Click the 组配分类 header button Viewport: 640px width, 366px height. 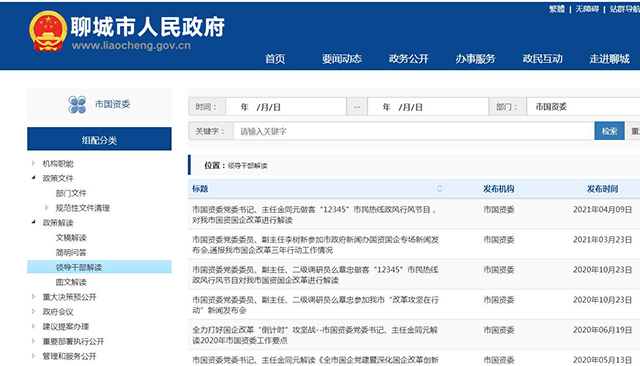click(99, 140)
